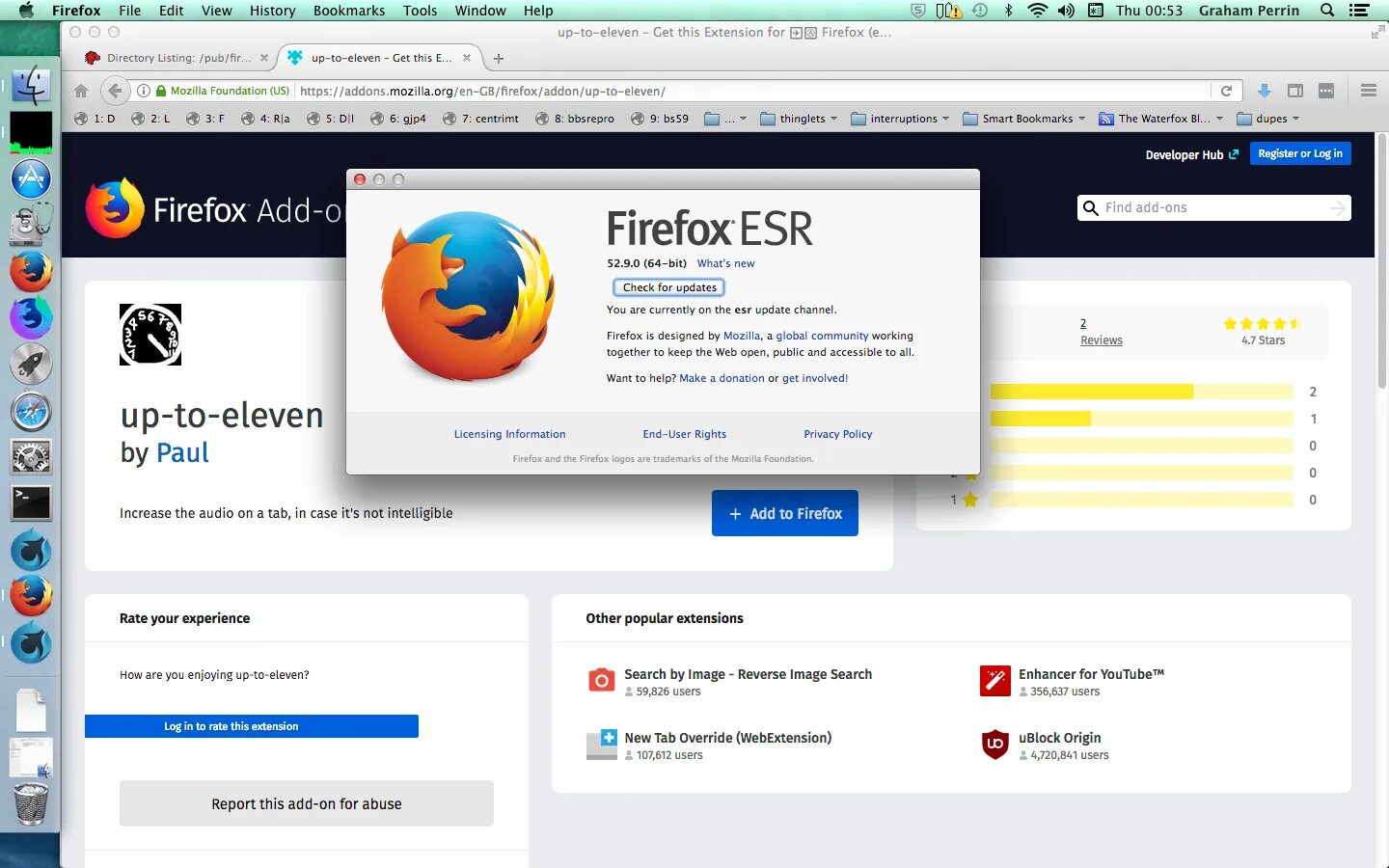Open a new tab with the plus button
The width and height of the screenshot is (1389, 868).
click(499, 58)
